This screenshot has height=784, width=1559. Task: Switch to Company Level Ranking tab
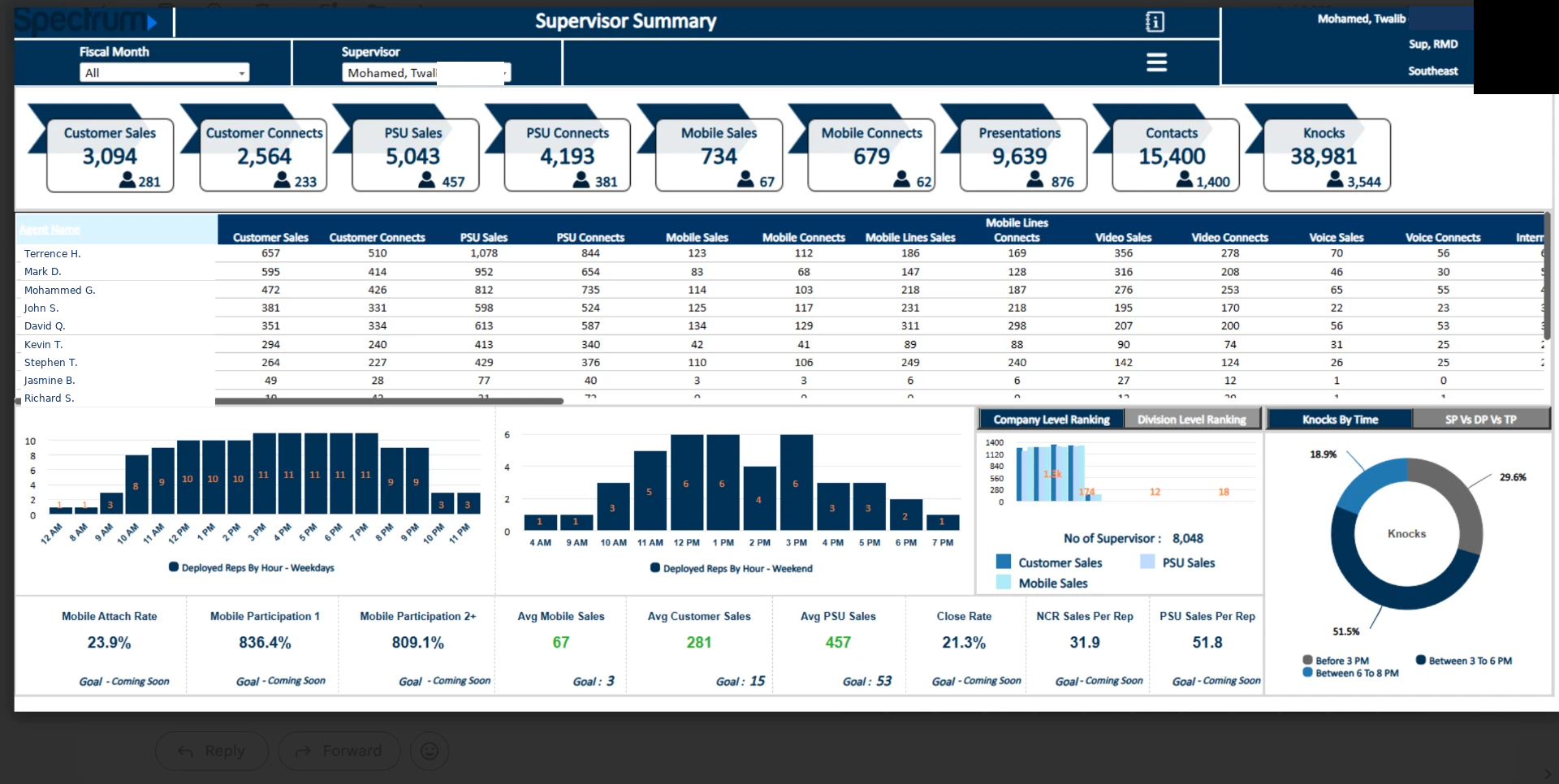(1052, 420)
